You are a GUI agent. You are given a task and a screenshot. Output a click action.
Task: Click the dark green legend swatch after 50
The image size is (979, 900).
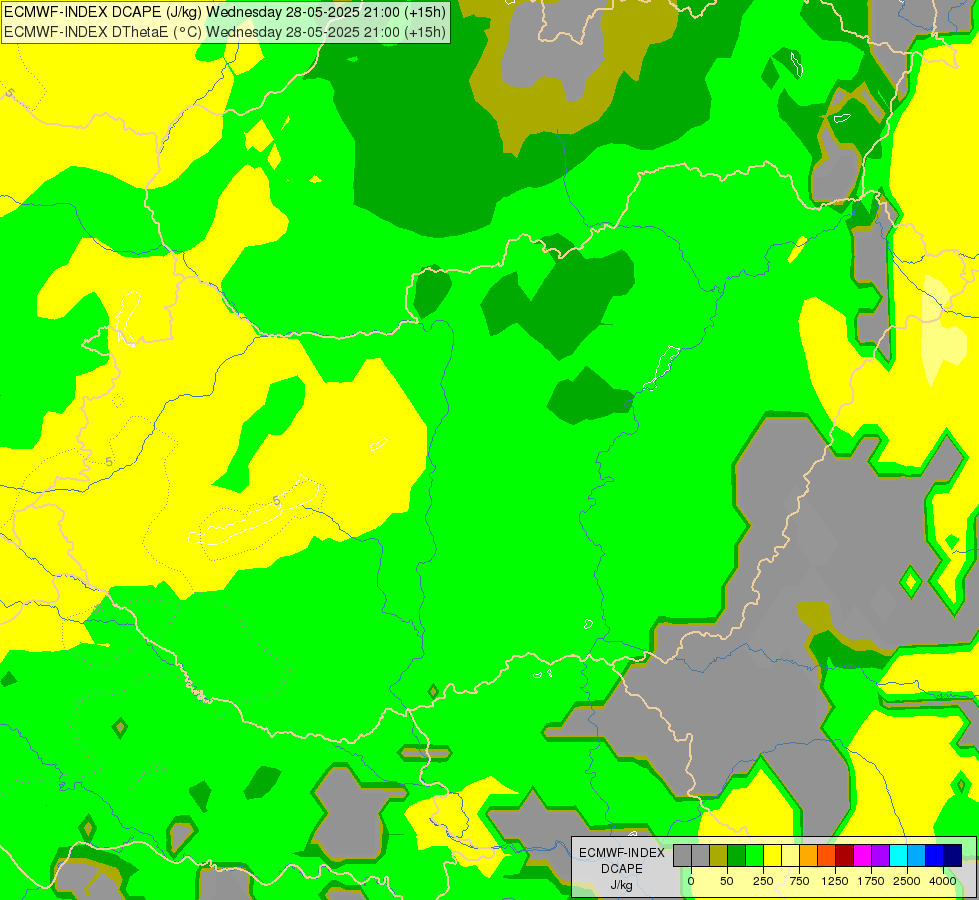point(737,856)
